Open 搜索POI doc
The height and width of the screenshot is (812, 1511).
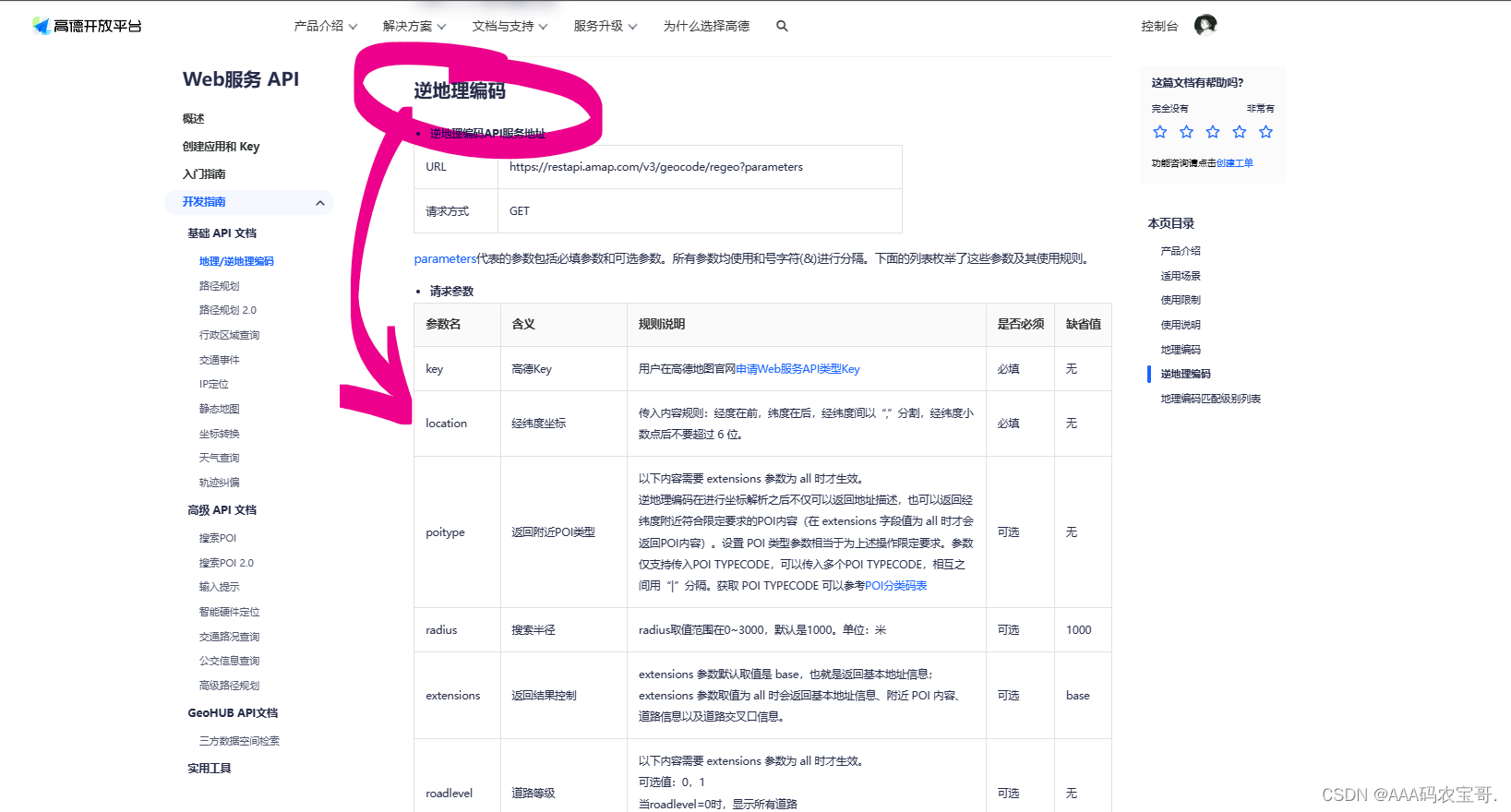tap(218, 538)
